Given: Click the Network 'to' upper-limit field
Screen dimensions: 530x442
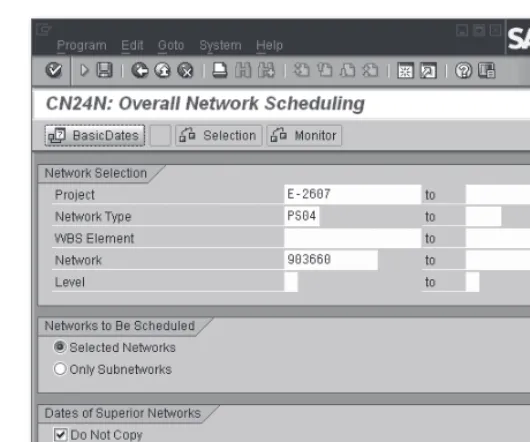Looking at the screenshot, I should click(498, 260).
